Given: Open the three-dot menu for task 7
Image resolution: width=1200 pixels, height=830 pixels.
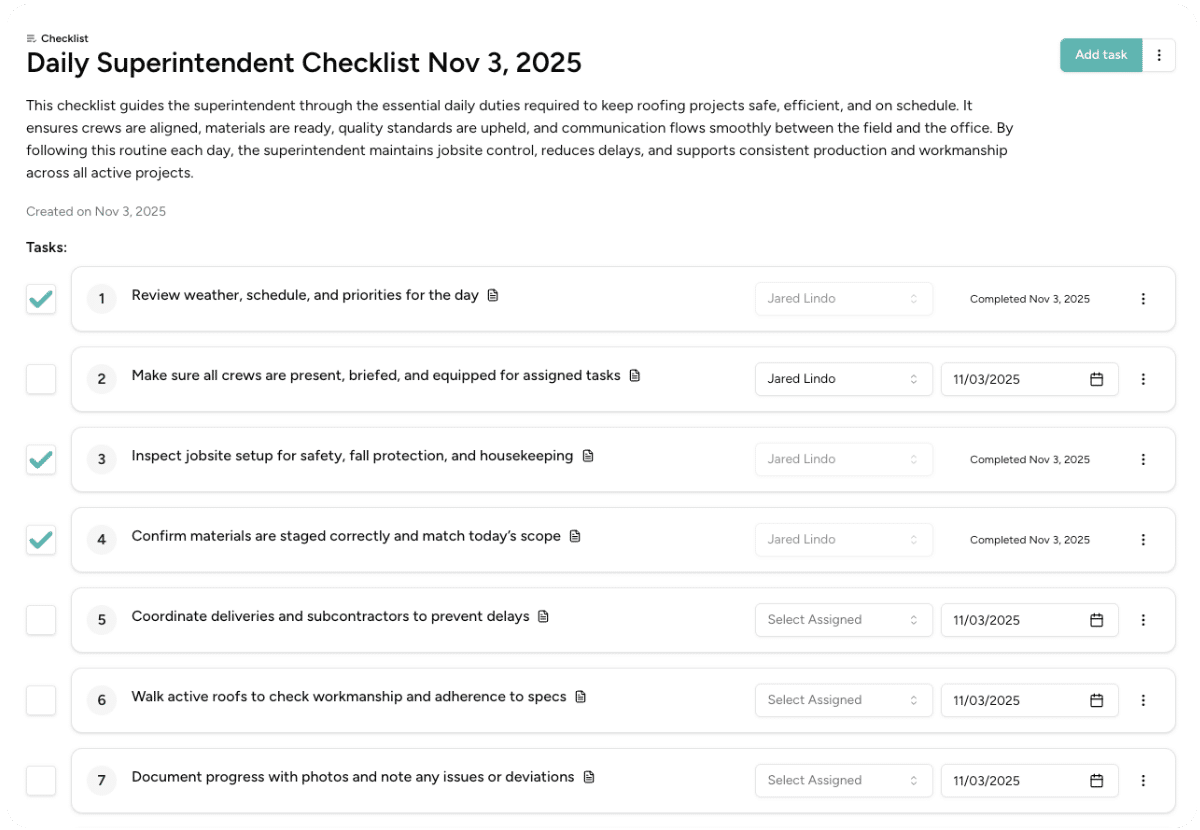Looking at the screenshot, I should (x=1143, y=780).
